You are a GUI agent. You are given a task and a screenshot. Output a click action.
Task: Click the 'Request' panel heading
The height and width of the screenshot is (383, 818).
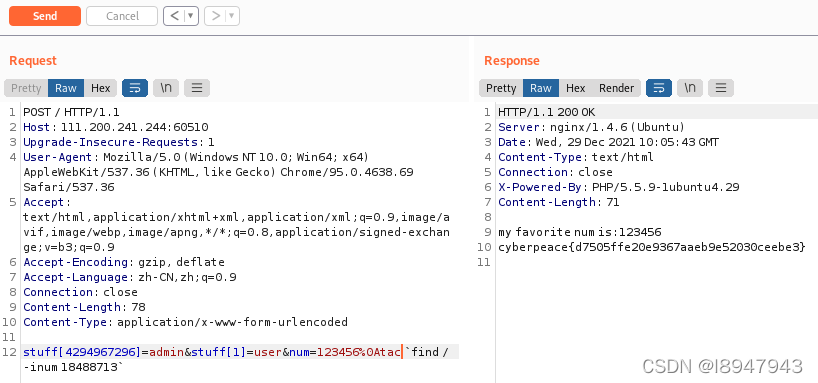[x=33, y=61]
